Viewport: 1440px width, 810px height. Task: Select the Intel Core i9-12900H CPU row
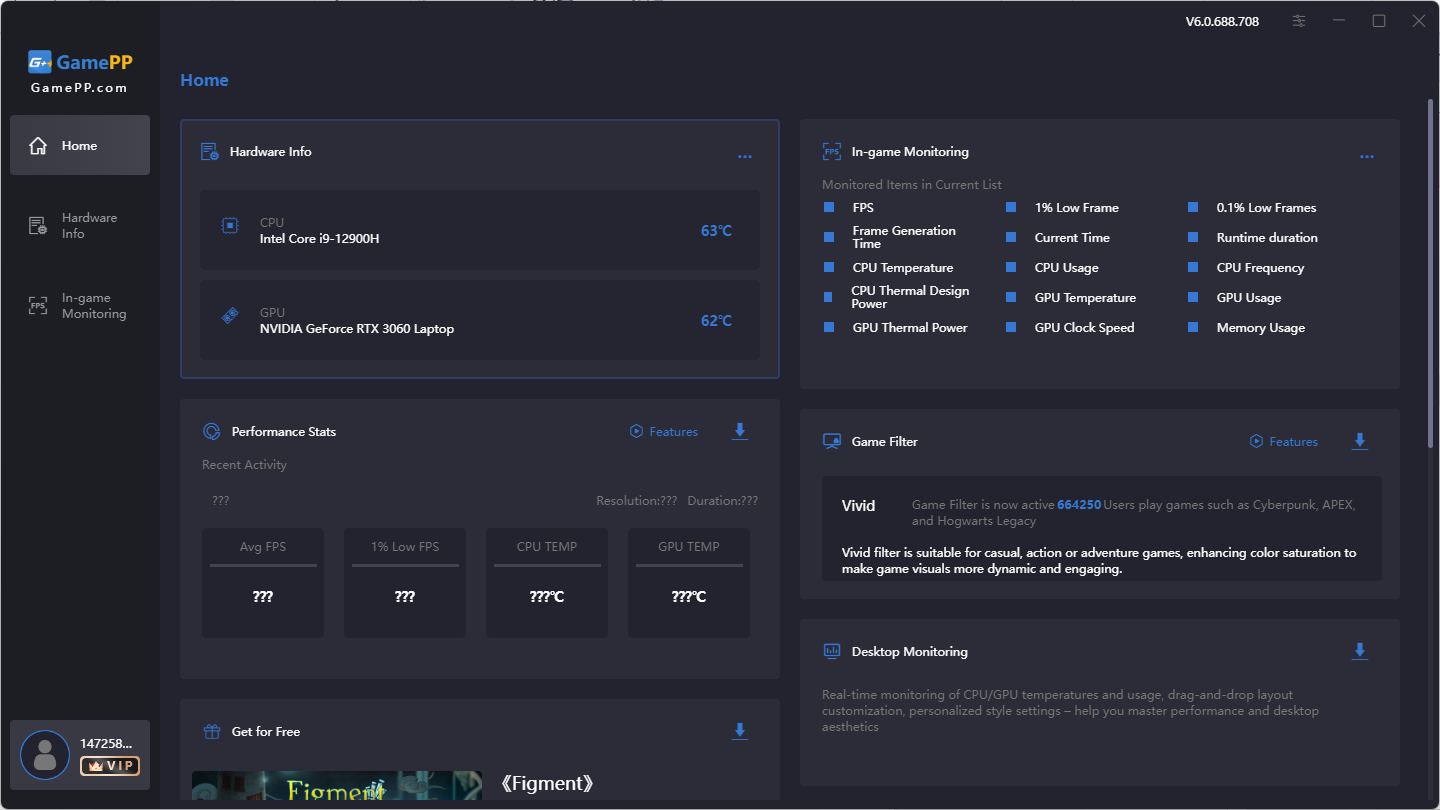click(480, 230)
